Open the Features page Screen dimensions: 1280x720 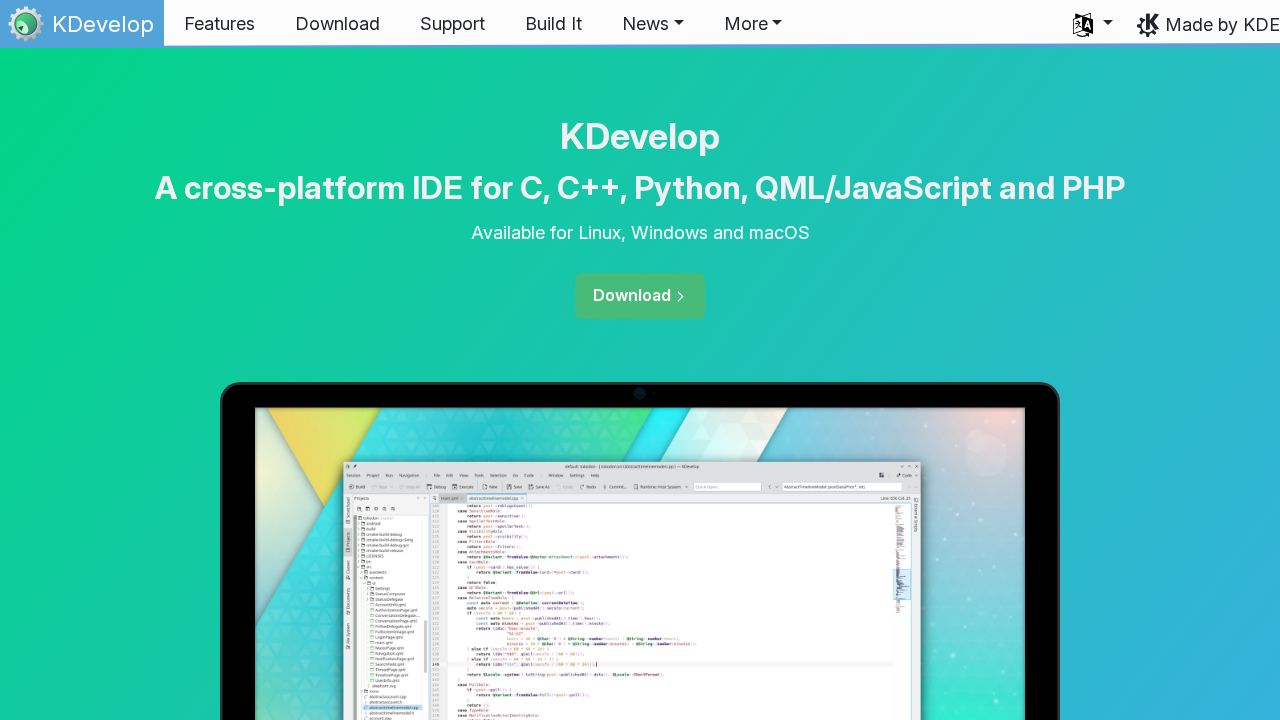[x=219, y=23]
